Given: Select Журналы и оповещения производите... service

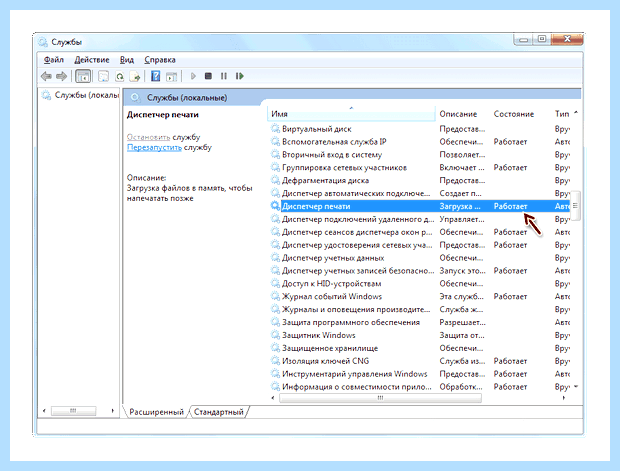Looking at the screenshot, I should point(356,309).
